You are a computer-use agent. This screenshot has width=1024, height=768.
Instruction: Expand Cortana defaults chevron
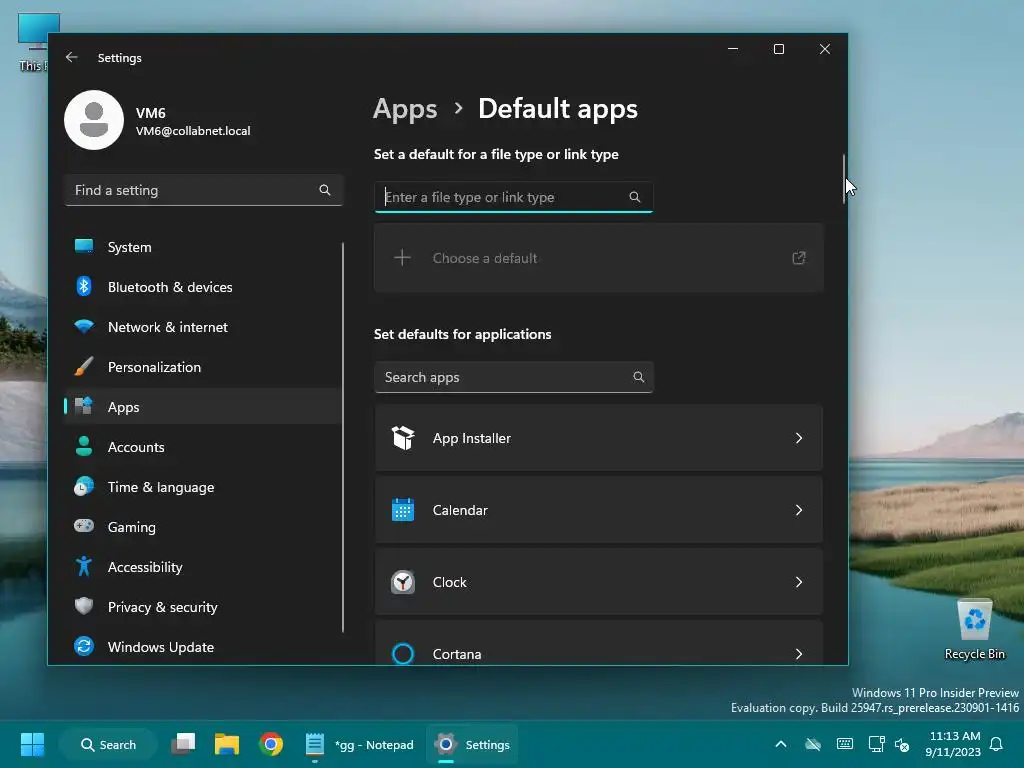[799, 654]
